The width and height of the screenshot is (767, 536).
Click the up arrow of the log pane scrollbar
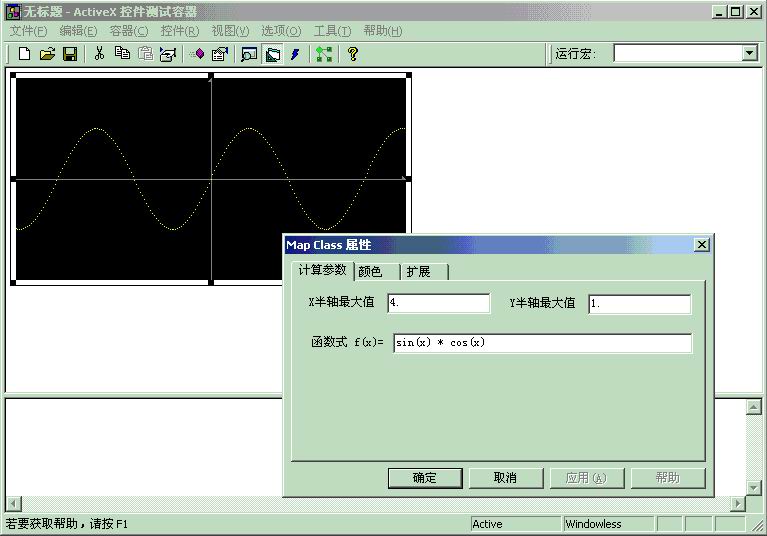click(x=754, y=407)
